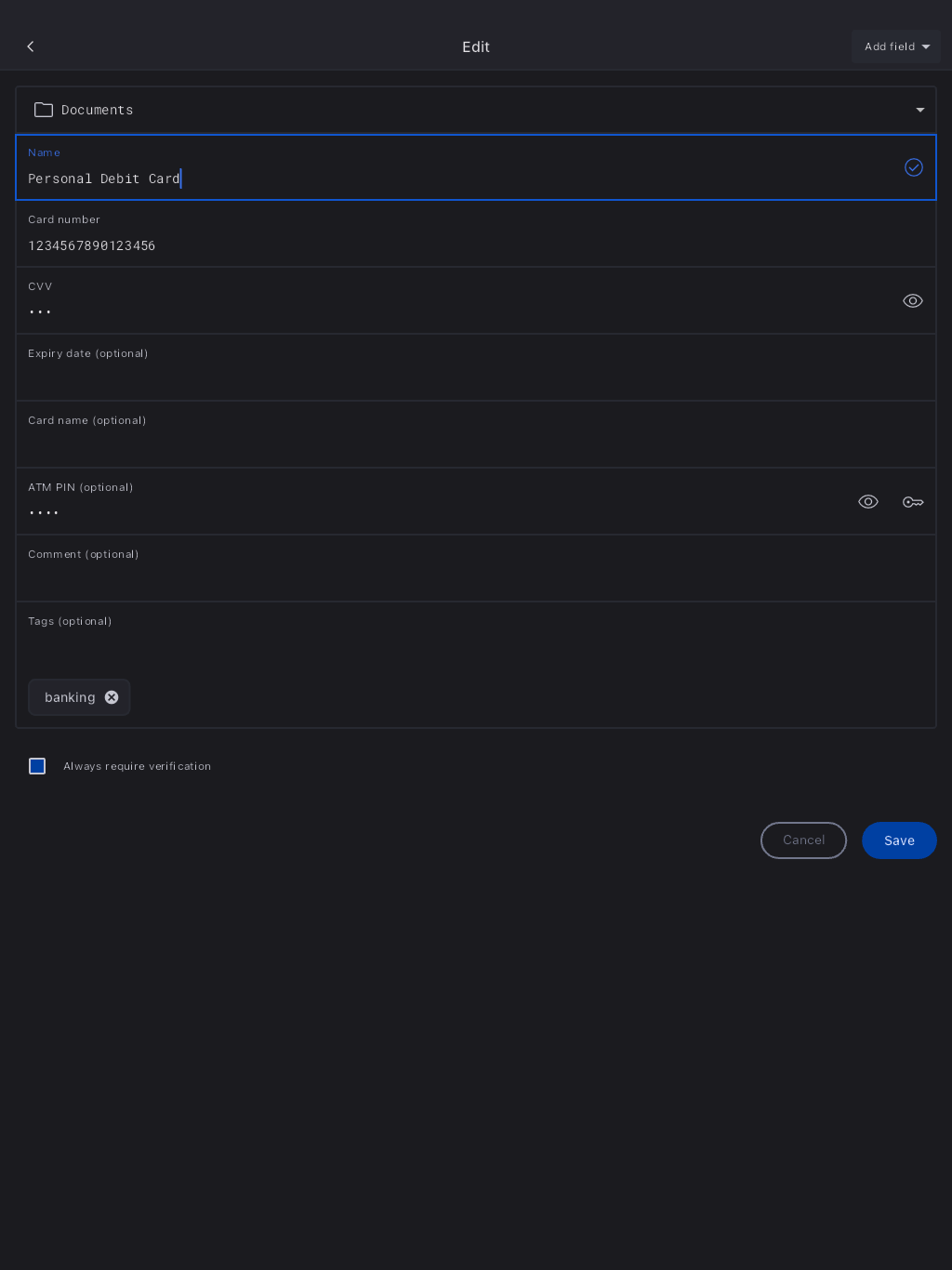
Task: Enable Always require verification checkbox
Action: (37, 766)
